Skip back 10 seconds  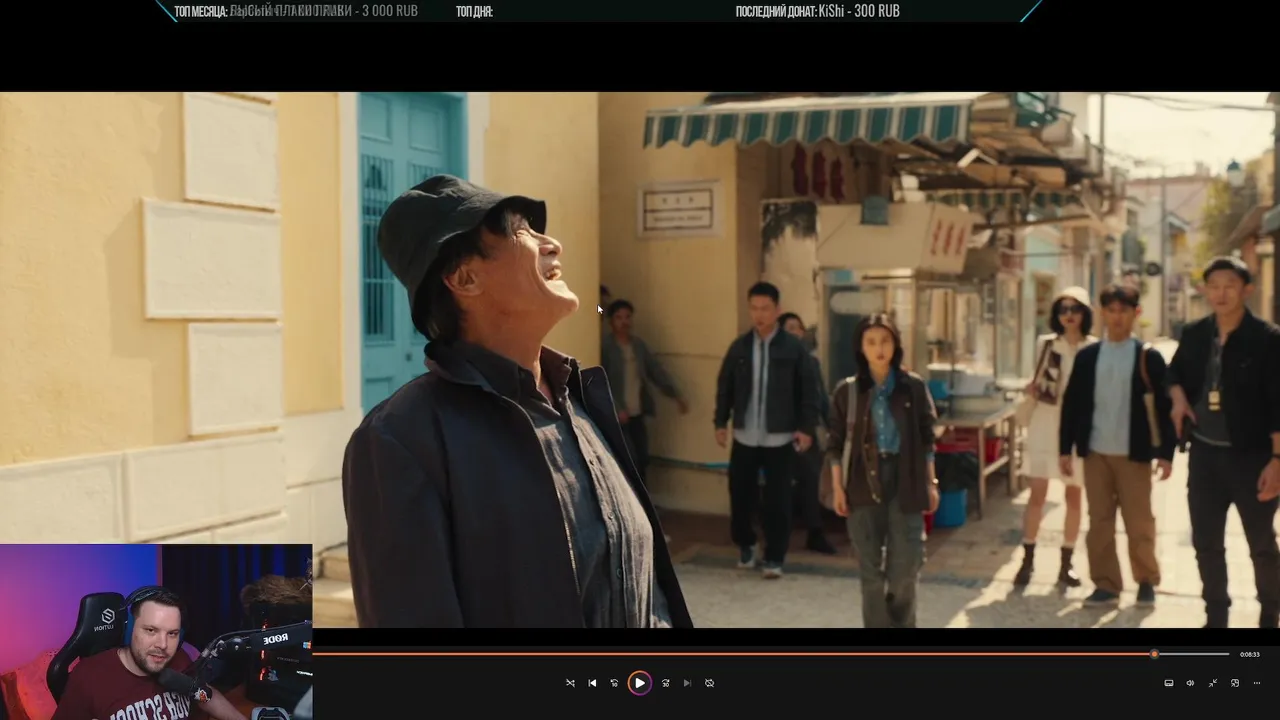614,683
